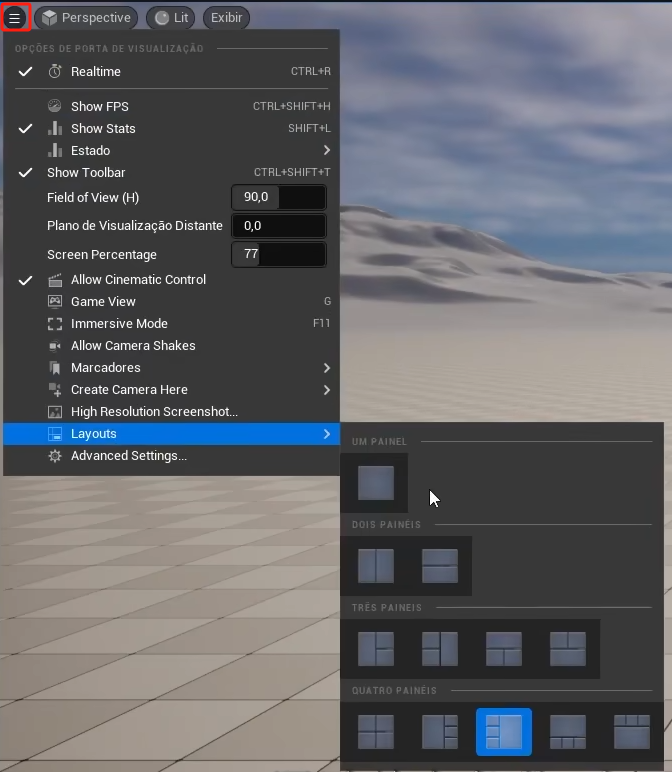Open Advanced Settings entry
The width and height of the screenshot is (672, 772).
click(171, 456)
